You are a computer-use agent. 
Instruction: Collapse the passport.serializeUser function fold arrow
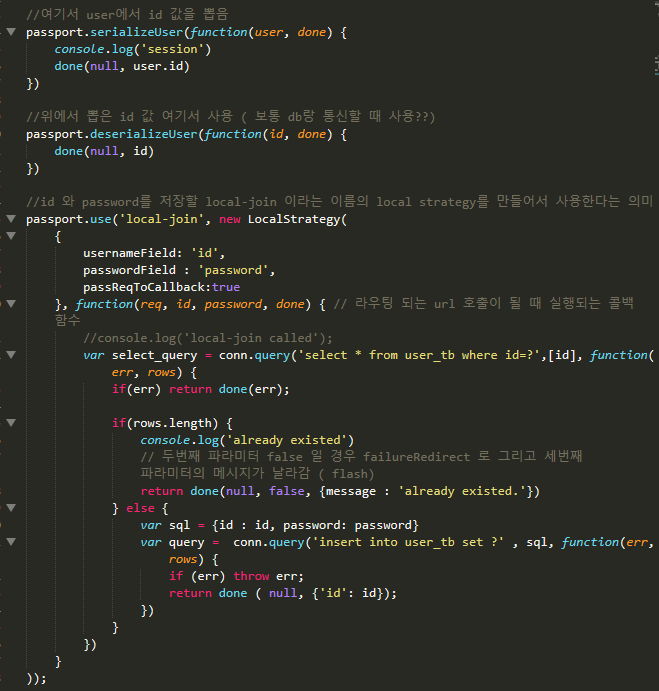coord(11,32)
